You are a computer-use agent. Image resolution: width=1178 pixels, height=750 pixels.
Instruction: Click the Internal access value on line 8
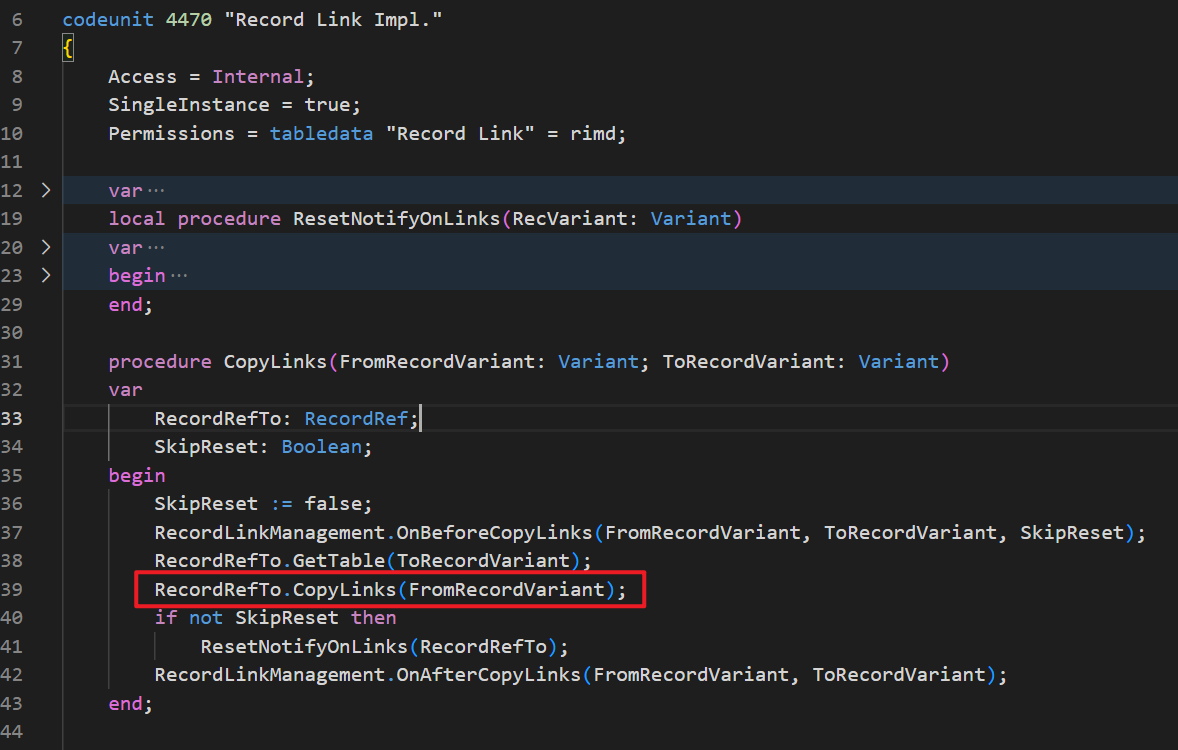point(257,75)
